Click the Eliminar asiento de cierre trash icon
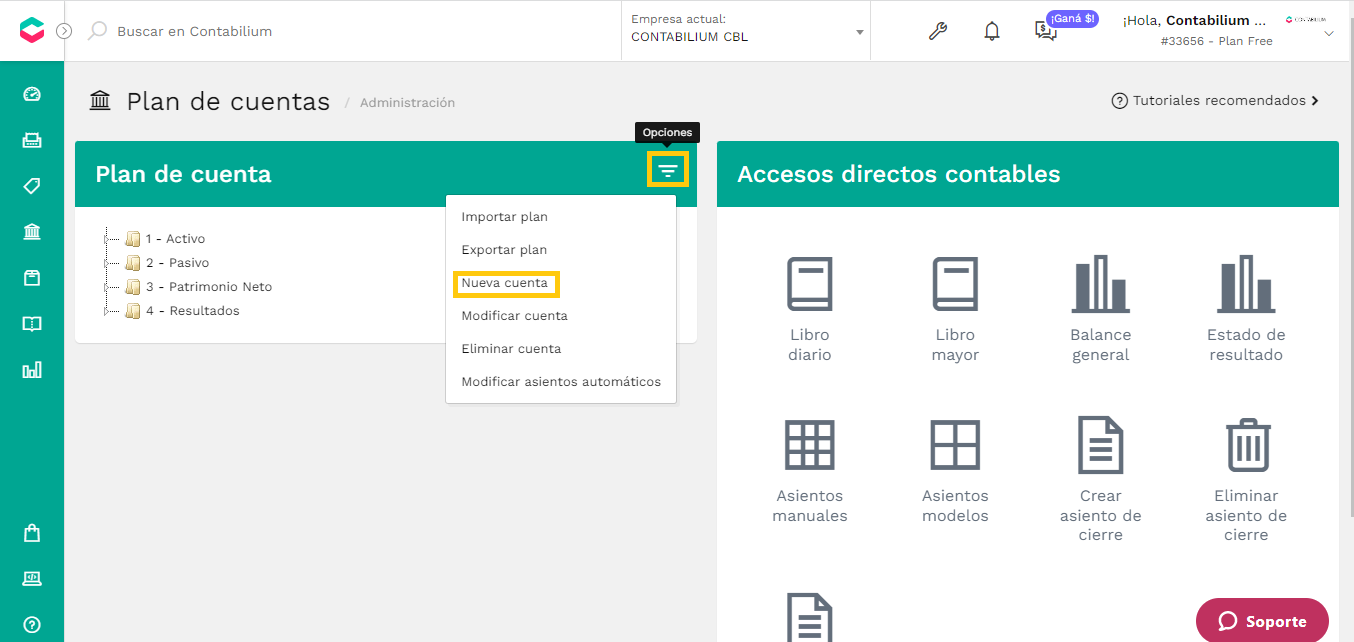 [x=1247, y=446]
